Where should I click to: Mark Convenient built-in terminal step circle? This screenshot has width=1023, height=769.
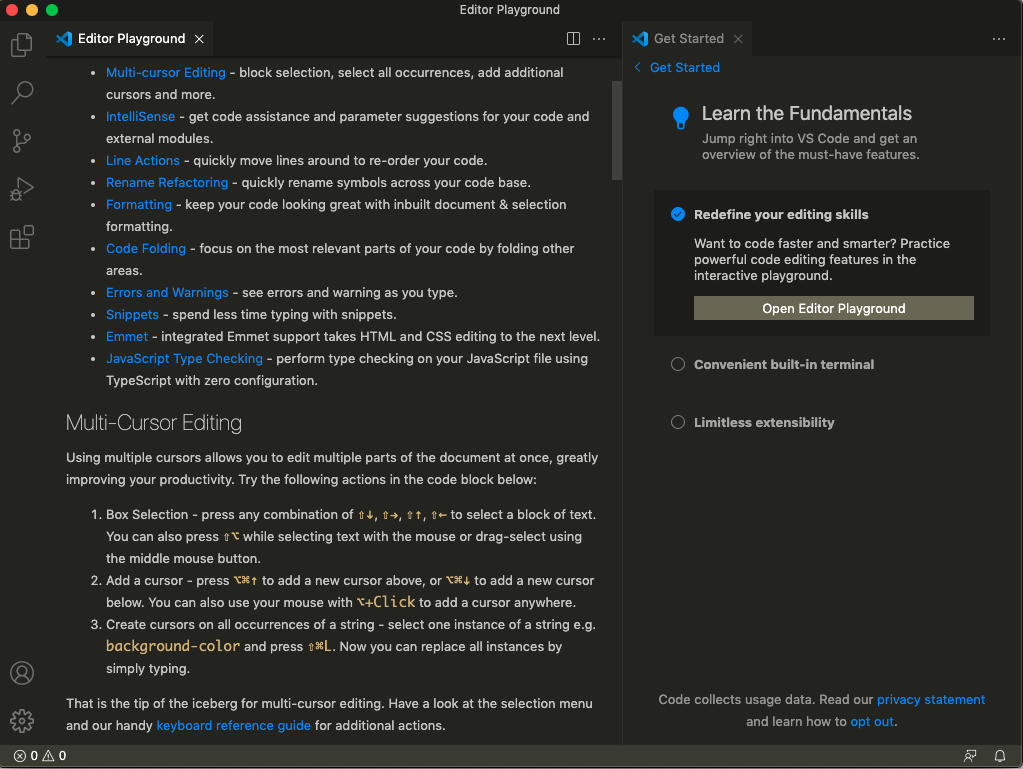(x=678, y=364)
